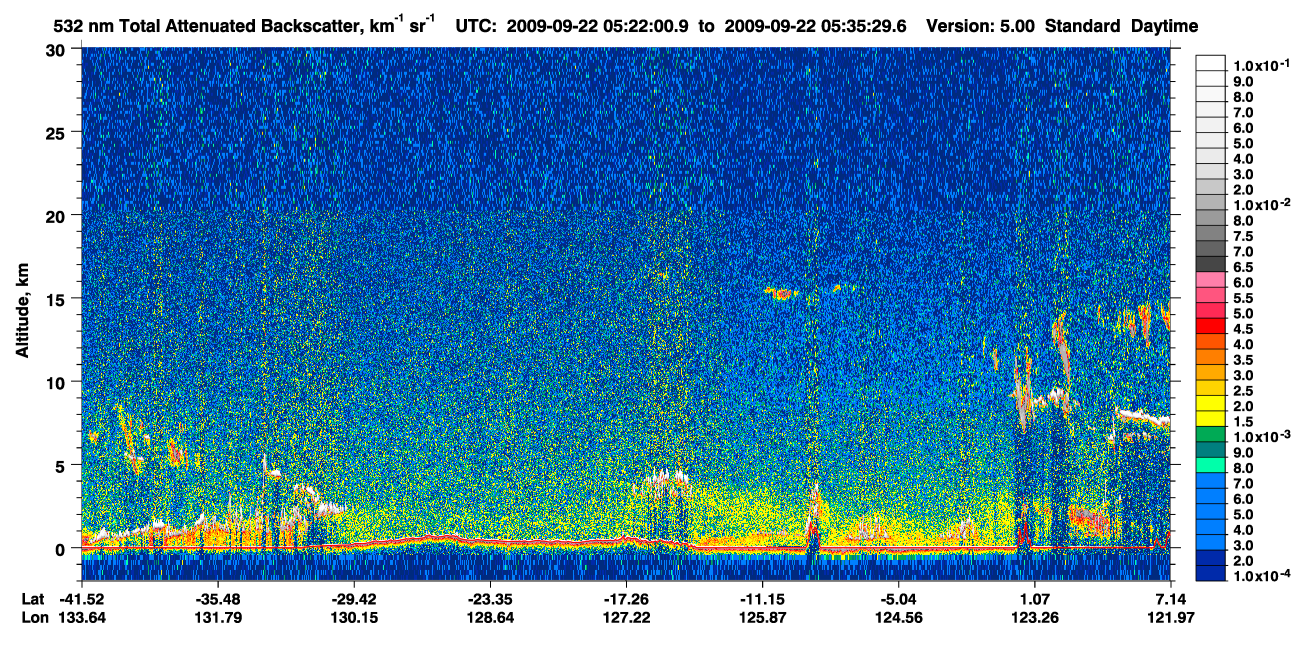The height and width of the screenshot is (667, 1300).
Task: Click the latitude value '-11.15'
Action: 762,598
